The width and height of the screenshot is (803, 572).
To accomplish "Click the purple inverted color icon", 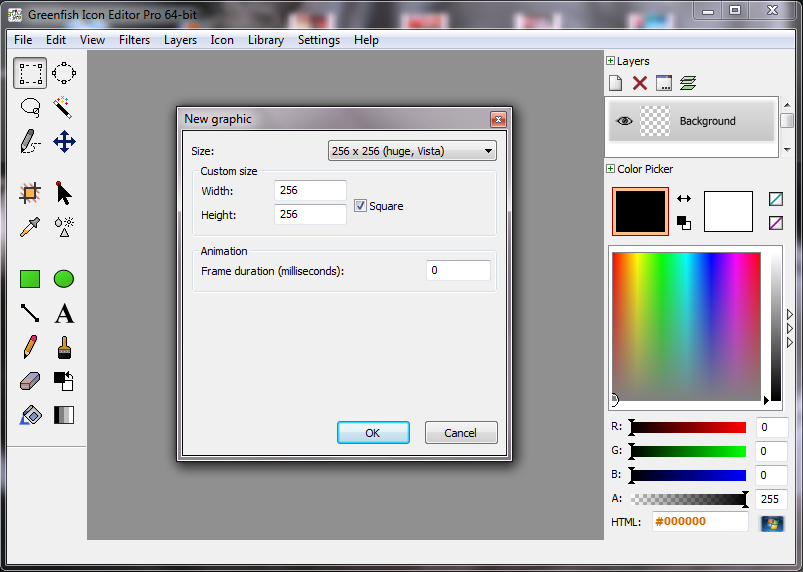I will (x=776, y=223).
